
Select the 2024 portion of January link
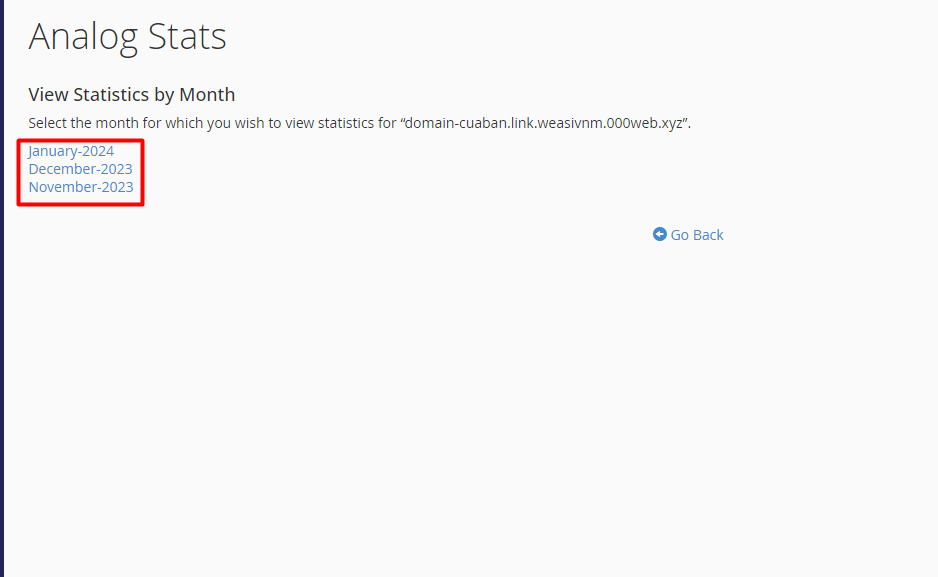tap(98, 151)
